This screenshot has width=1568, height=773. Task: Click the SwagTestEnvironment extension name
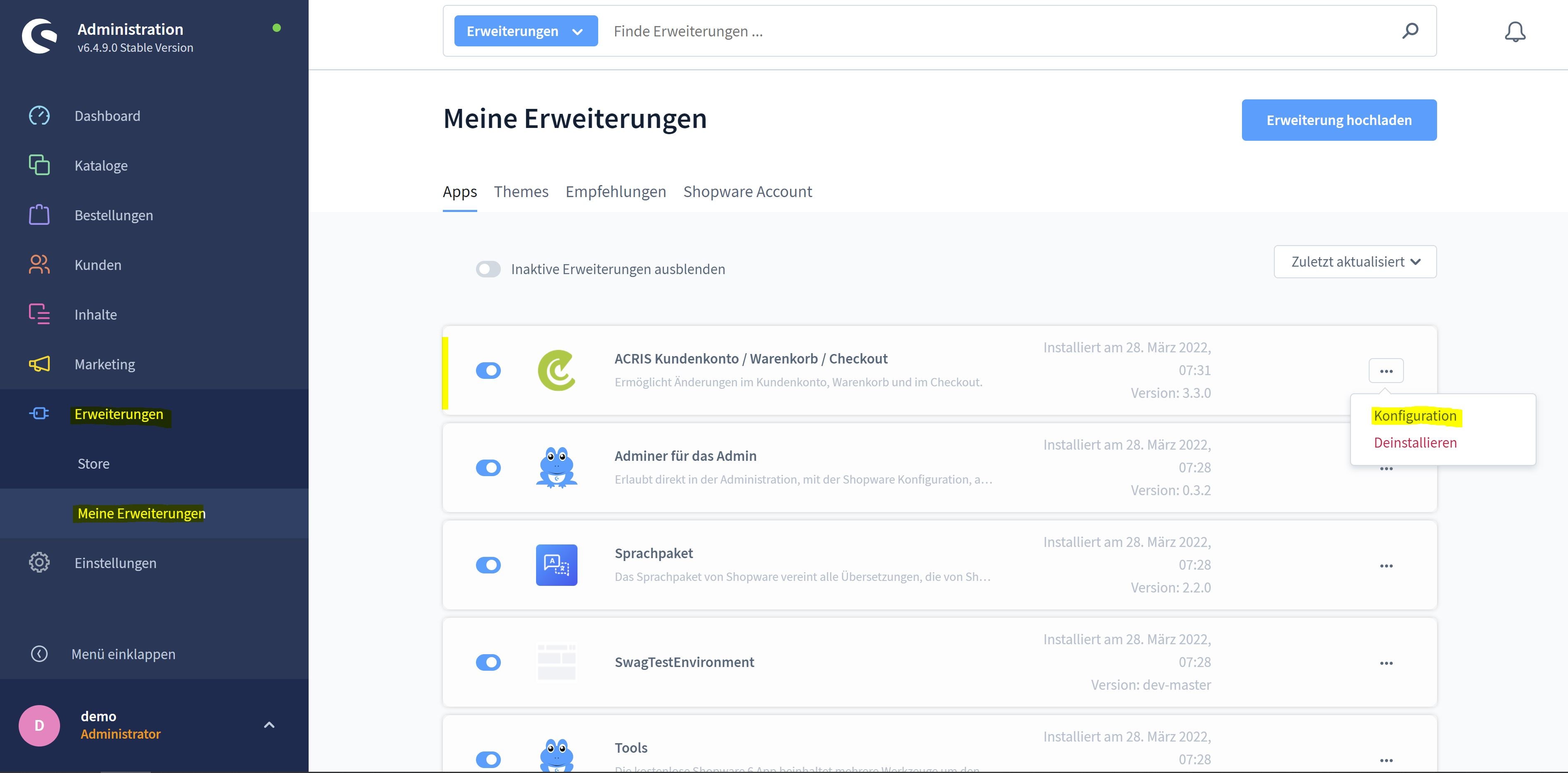click(x=684, y=662)
